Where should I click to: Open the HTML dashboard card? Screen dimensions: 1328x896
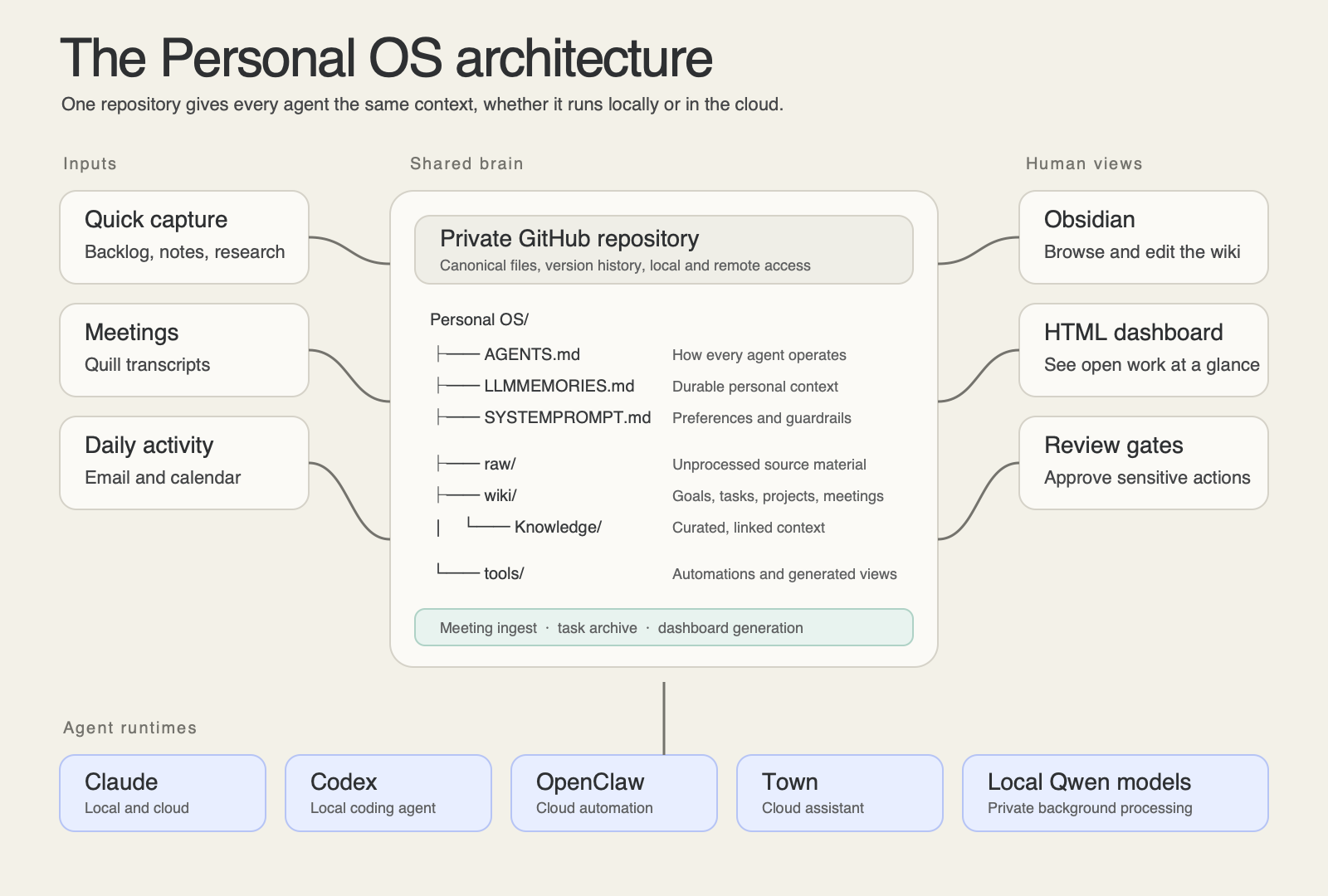pyautogui.click(x=1144, y=350)
